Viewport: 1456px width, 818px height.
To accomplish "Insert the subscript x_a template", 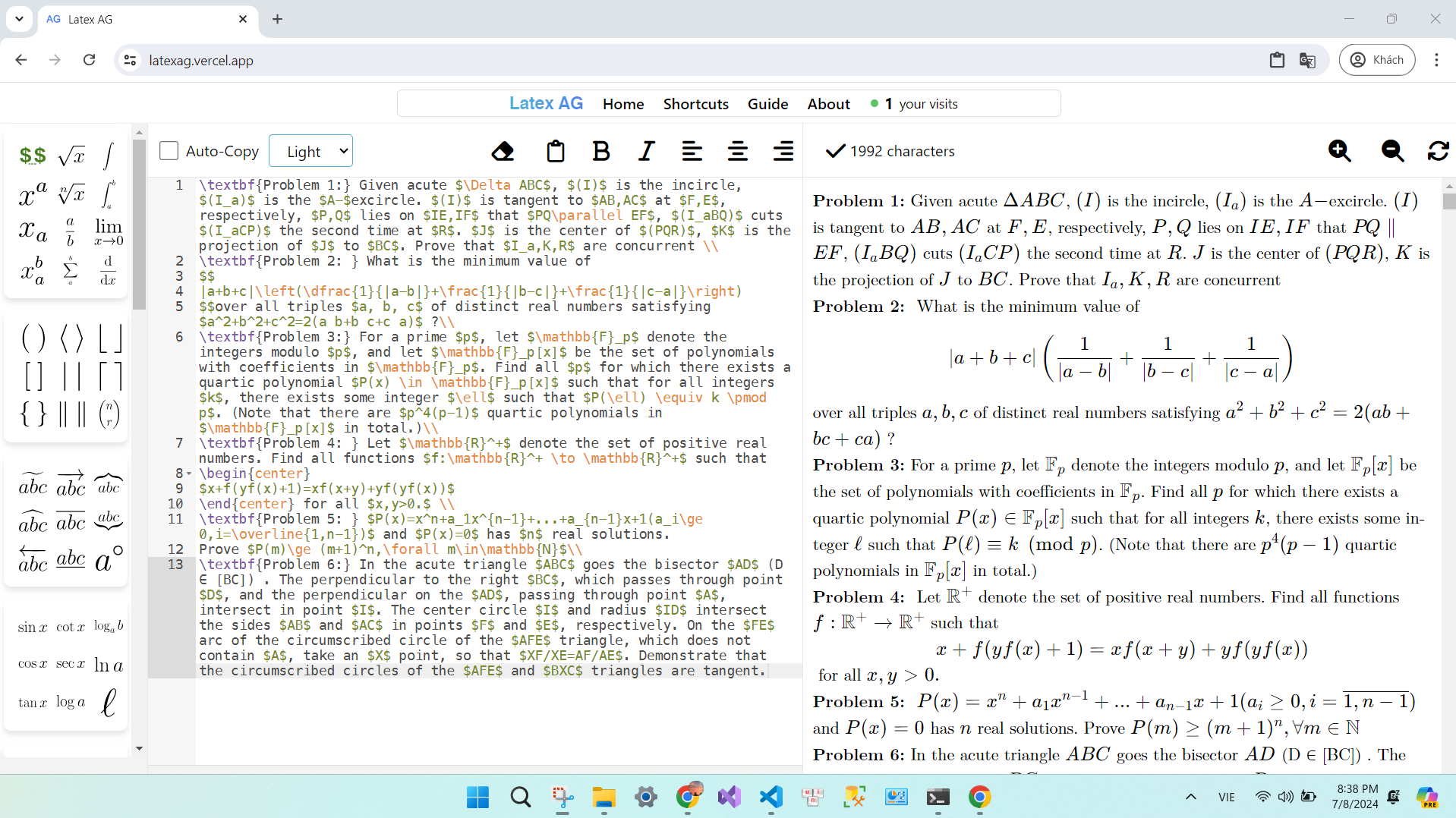I will [x=33, y=230].
